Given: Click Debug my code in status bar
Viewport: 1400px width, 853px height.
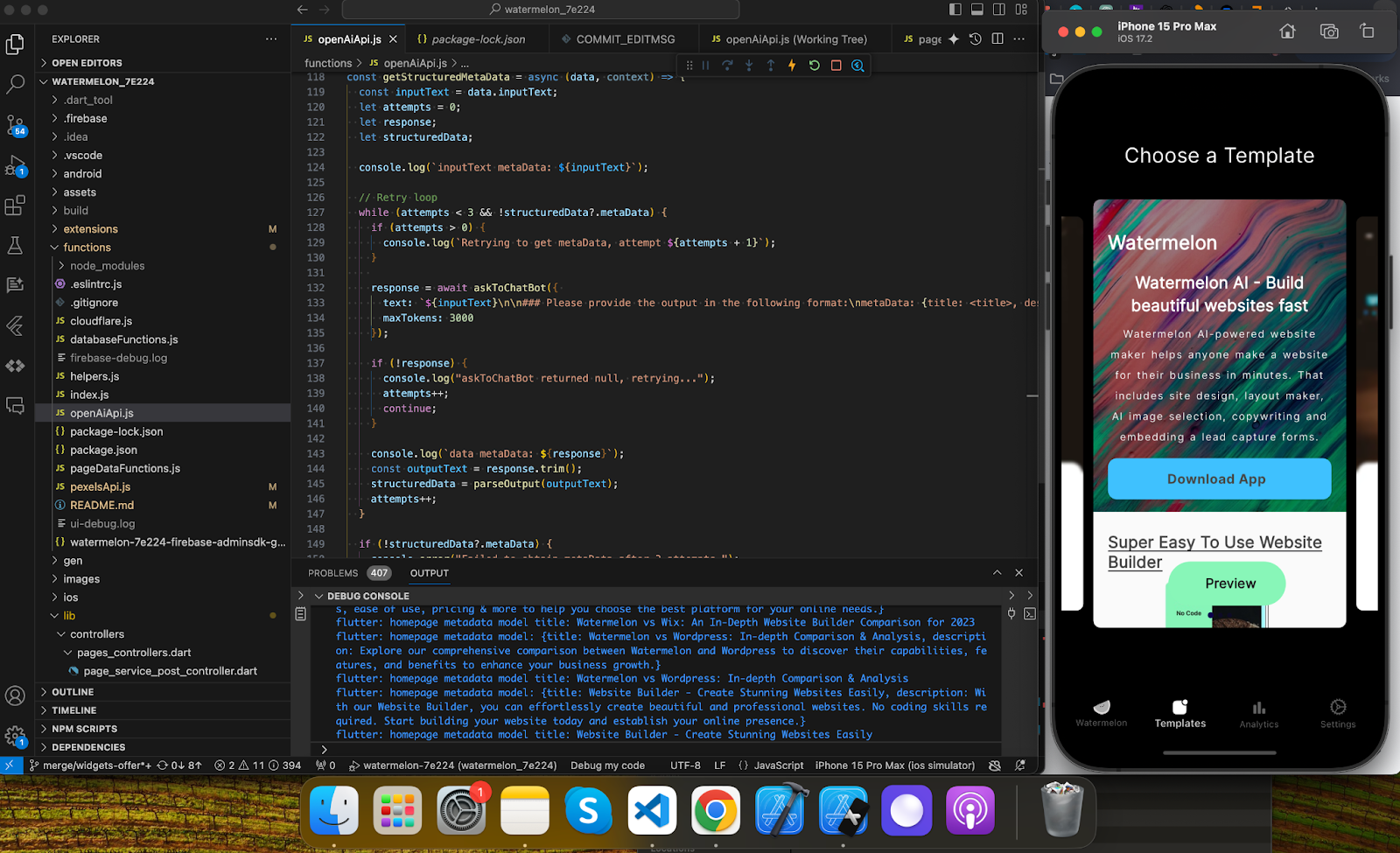Looking at the screenshot, I should pyautogui.click(x=607, y=766).
